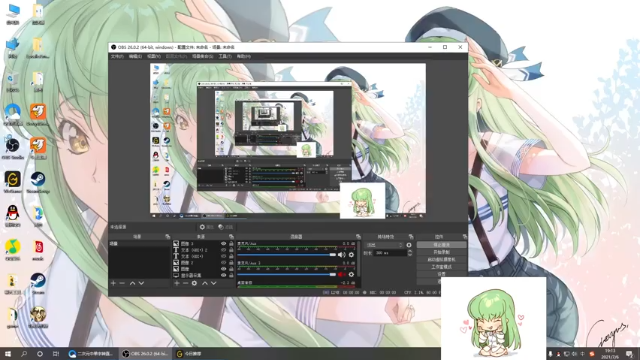Image resolution: width=640 pixels, height=360 pixels.
Task: Move source up in the sources list
Action: (205, 283)
